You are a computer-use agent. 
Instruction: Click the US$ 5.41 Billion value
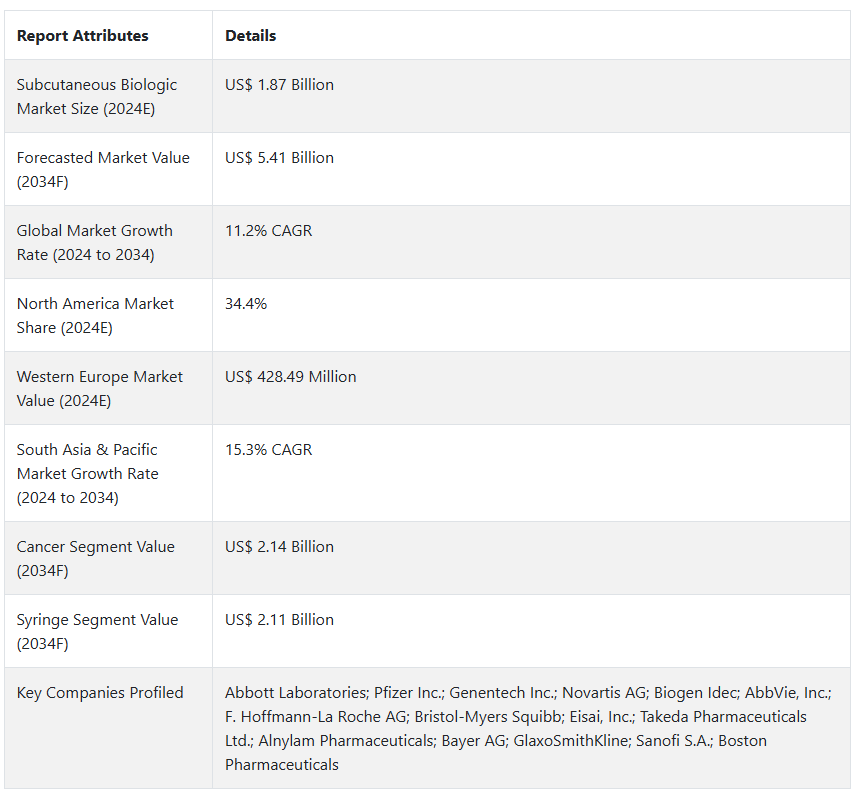coord(279,158)
